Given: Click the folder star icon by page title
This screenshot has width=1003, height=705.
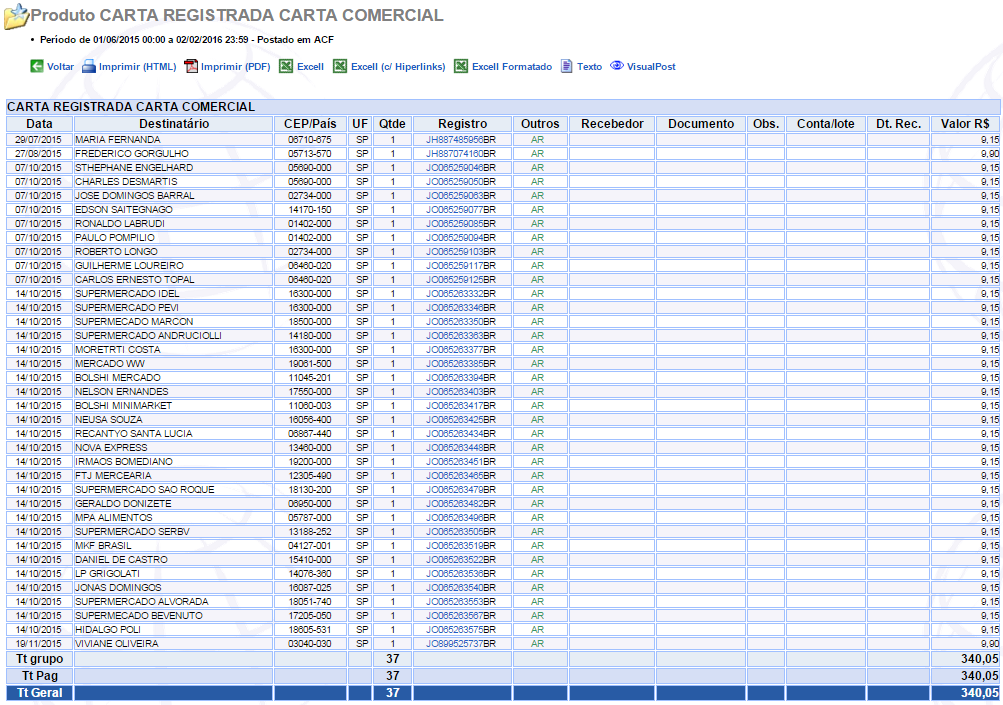Looking at the screenshot, I should pyautogui.click(x=16, y=17).
